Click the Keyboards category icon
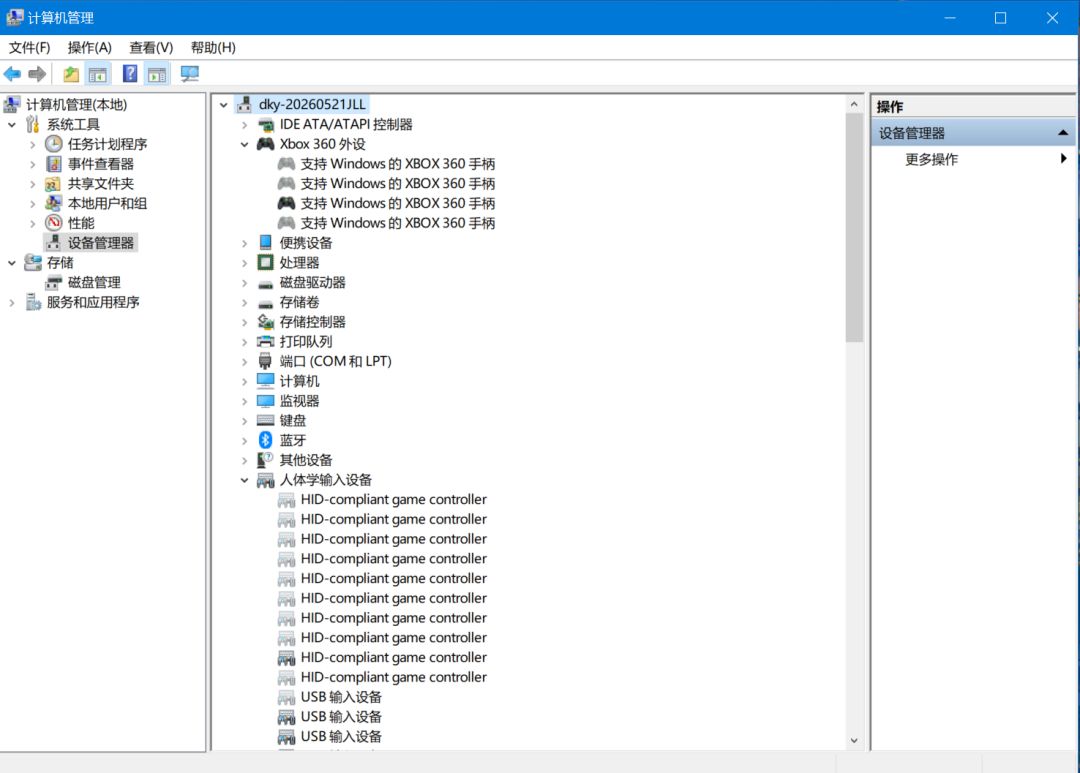Screen dimensions: 1080x773 265,420
